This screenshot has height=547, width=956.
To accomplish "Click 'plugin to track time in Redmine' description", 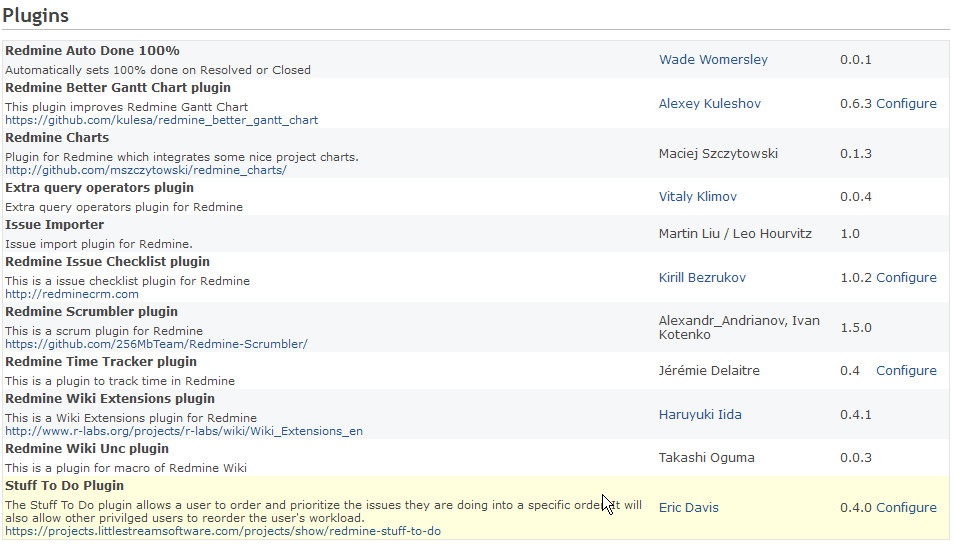I will pyautogui.click(x=120, y=381).
